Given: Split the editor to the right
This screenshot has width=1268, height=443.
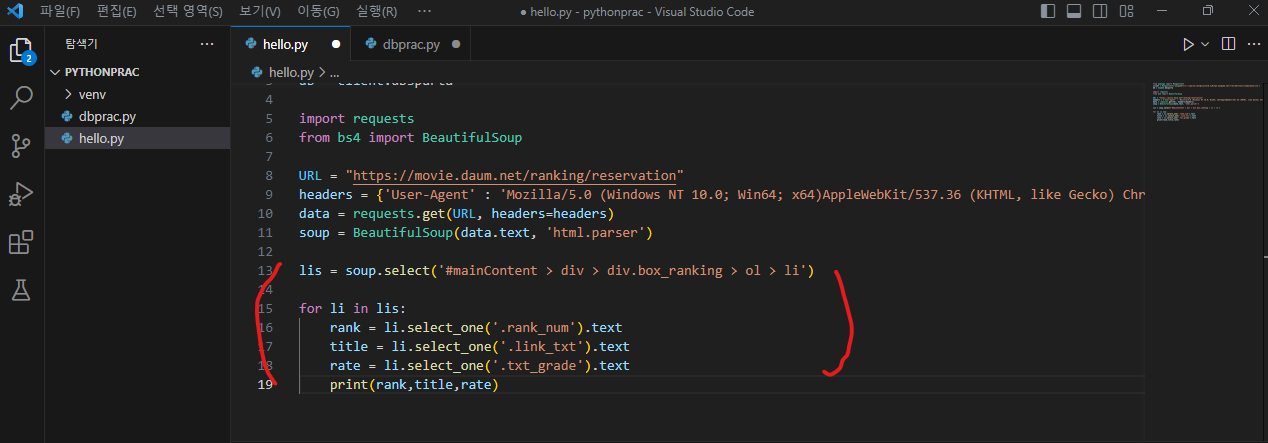Looking at the screenshot, I should click(1229, 45).
